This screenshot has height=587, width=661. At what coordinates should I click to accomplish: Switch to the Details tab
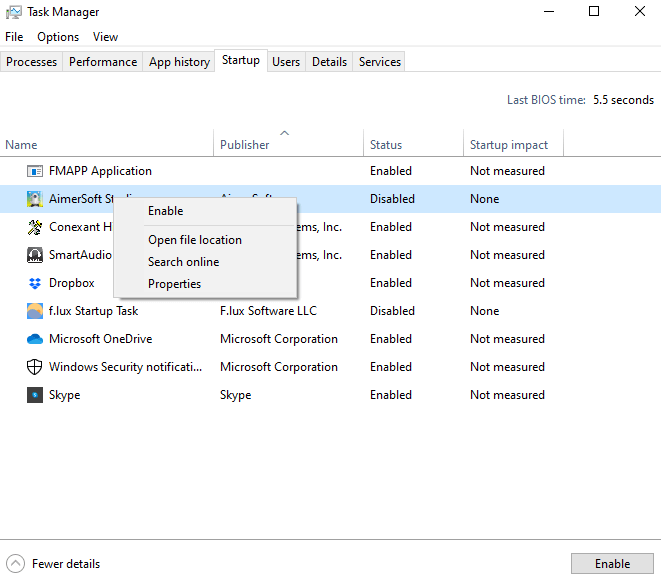329,62
